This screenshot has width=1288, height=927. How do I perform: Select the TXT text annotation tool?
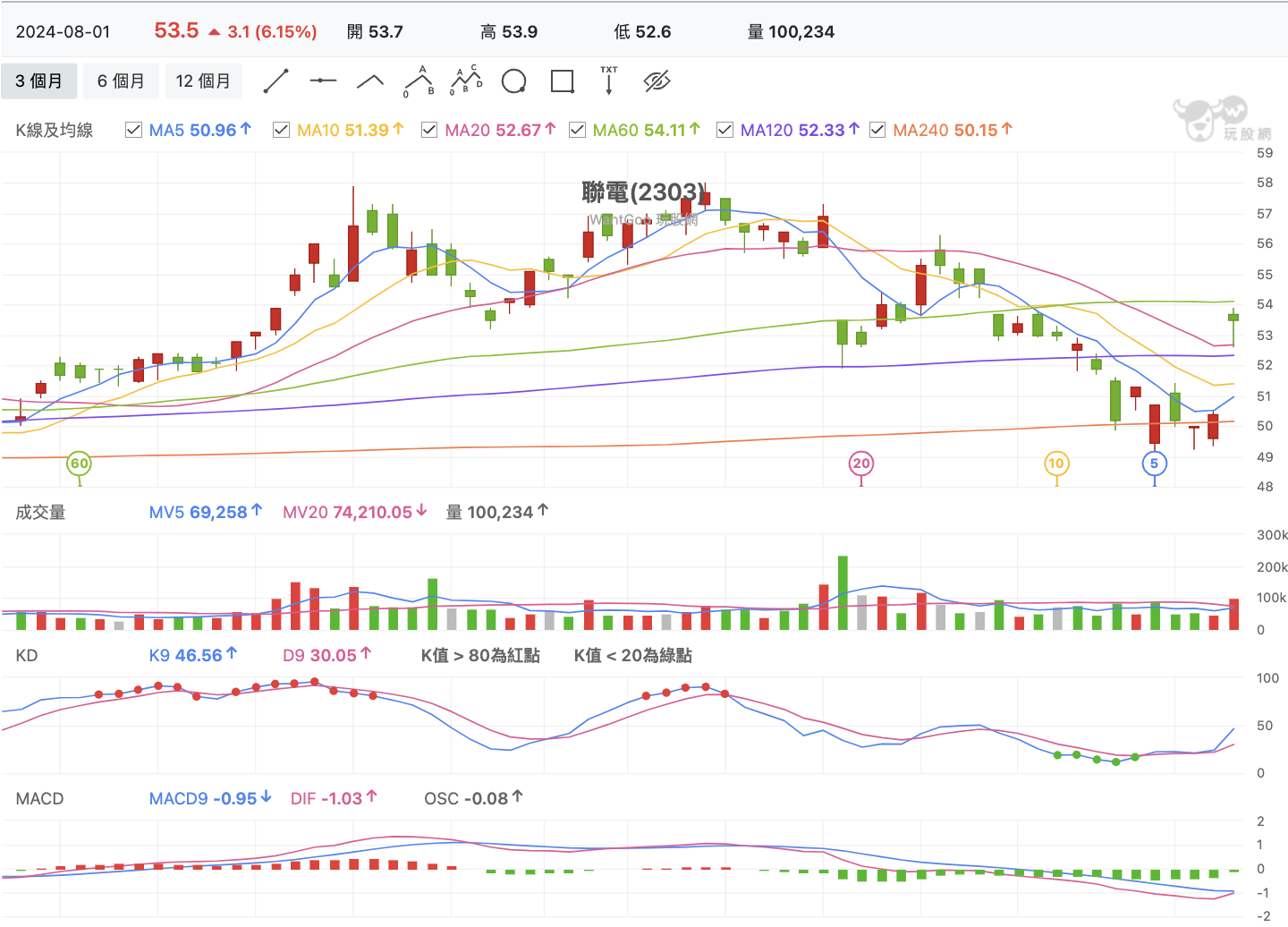pyautogui.click(x=609, y=81)
